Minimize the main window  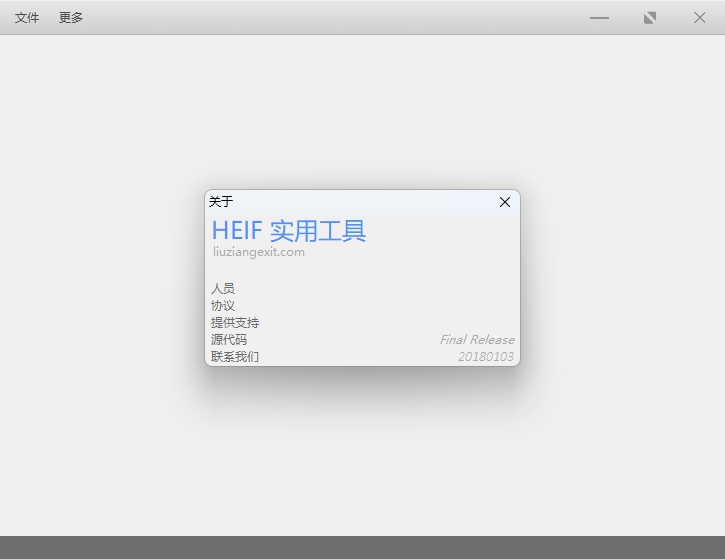point(599,18)
